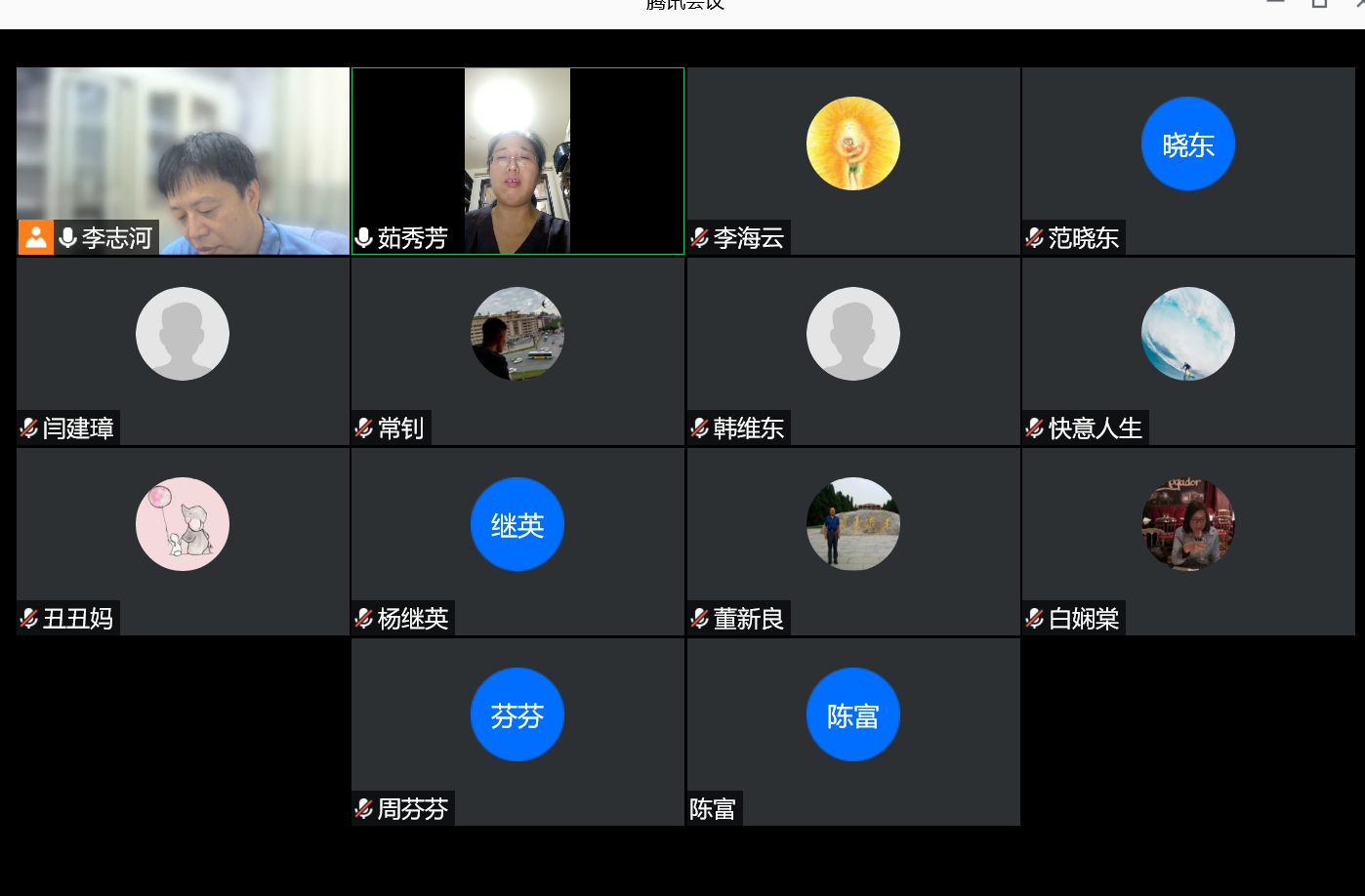
Task: Click the blue 晓东 avatar circle
Action: point(1187,143)
